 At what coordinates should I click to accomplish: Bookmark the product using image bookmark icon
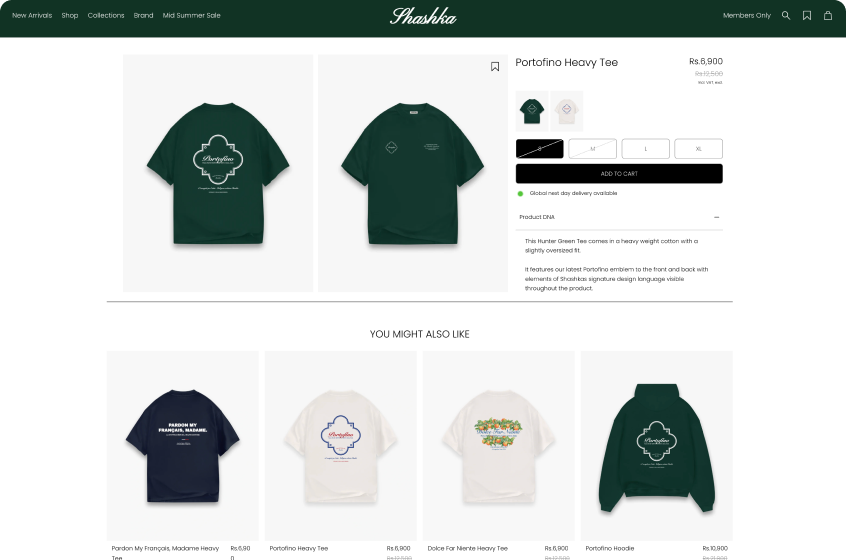495,66
